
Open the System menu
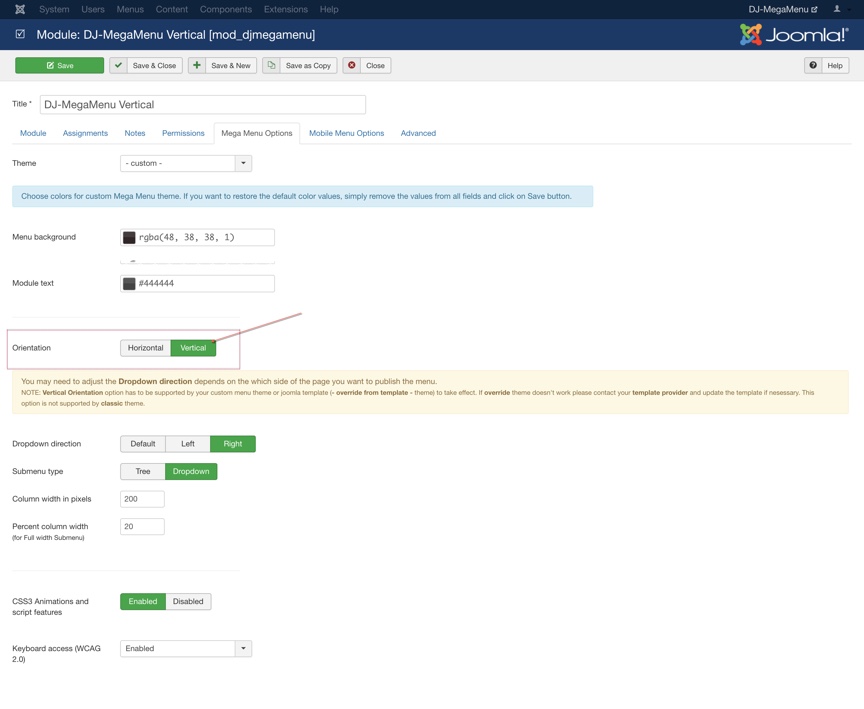point(54,9)
